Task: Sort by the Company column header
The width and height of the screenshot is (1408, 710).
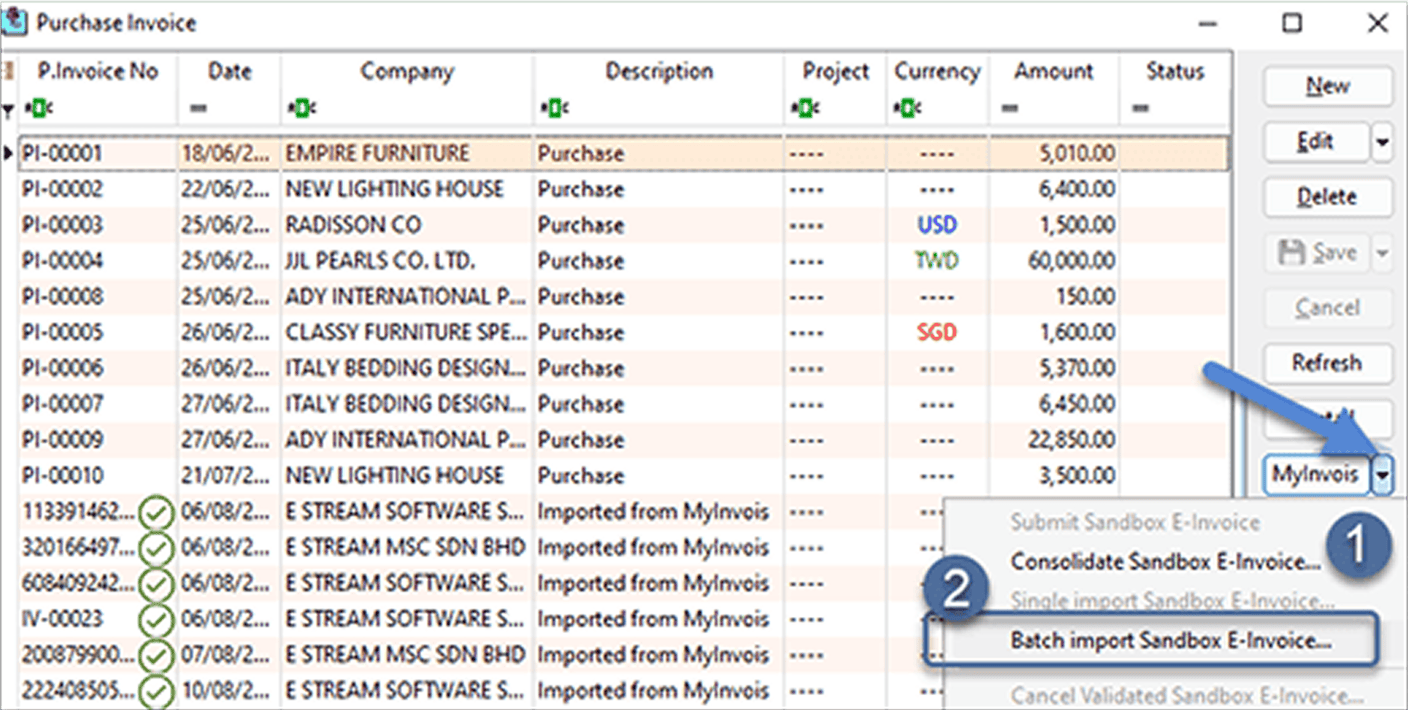Action: pyautogui.click(x=407, y=72)
